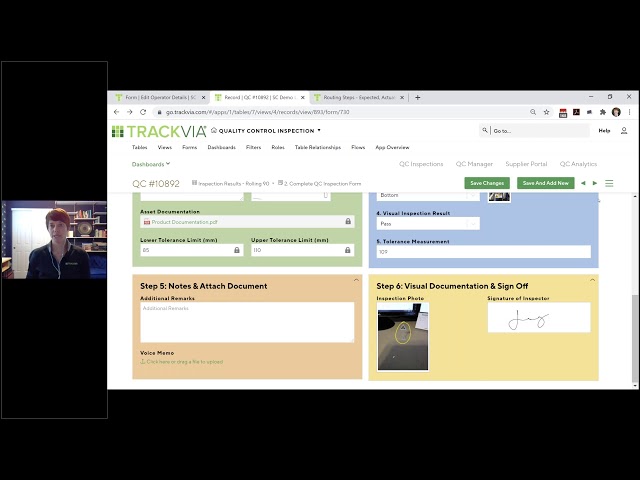
Task: Click the zoom magnifier in address bar
Action: 533,112
